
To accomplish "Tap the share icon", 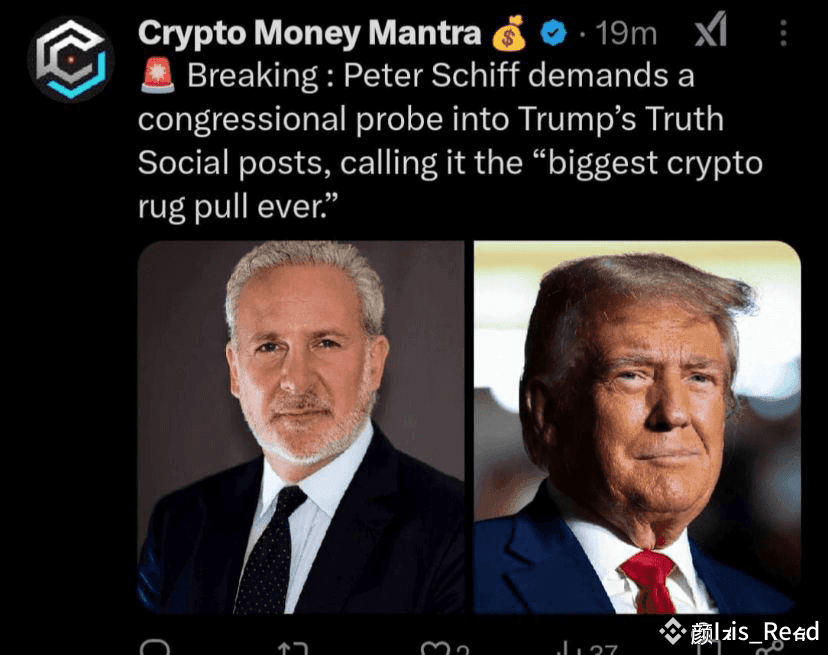I will coord(770,649).
